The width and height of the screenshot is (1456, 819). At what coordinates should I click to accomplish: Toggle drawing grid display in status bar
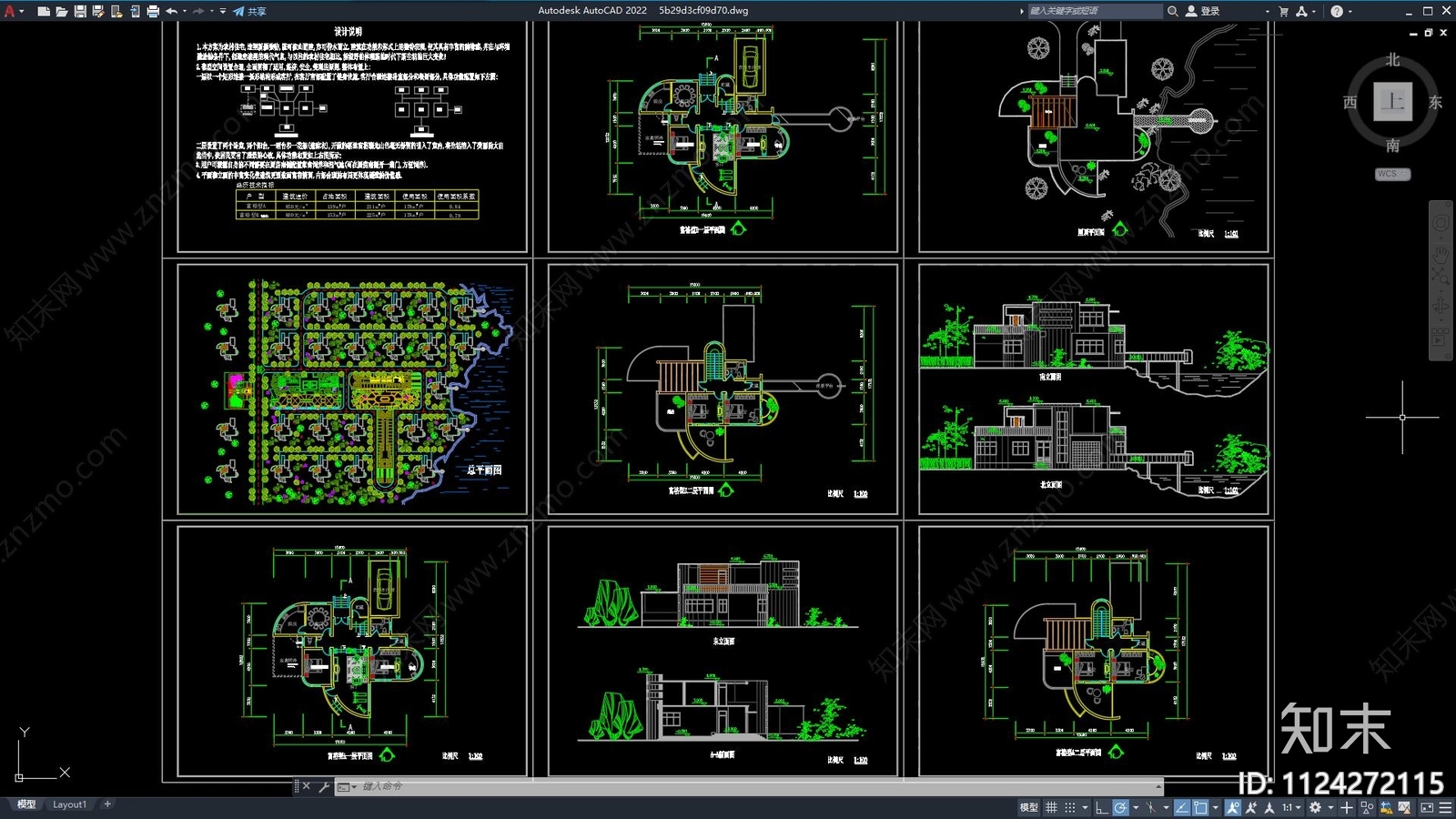pyautogui.click(x=1051, y=807)
